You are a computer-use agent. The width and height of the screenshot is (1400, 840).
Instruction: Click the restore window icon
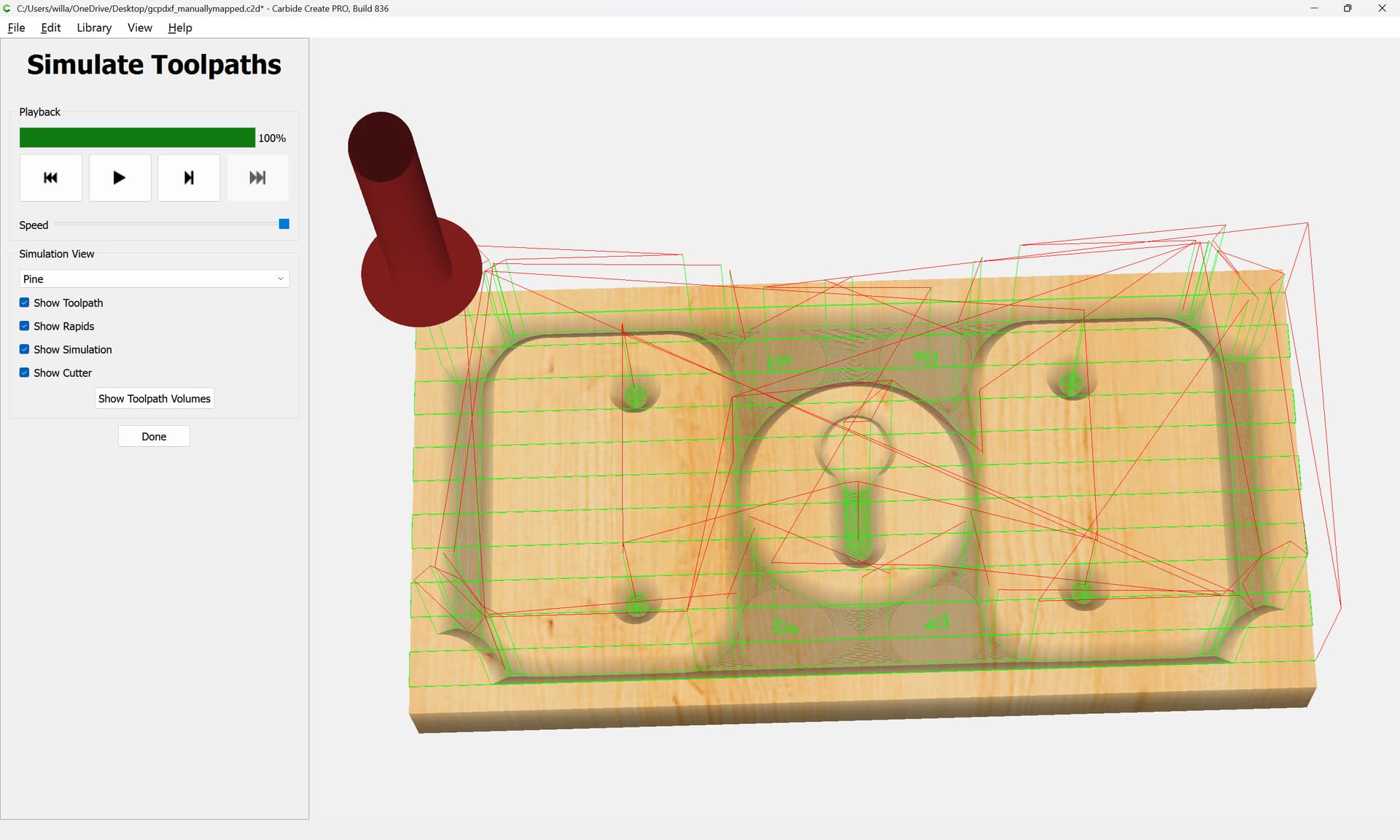pos(1347,8)
